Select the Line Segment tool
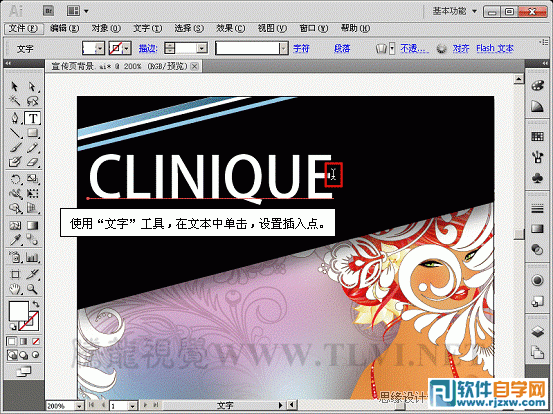This screenshot has height=414, width=553. click(x=14, y=133)
